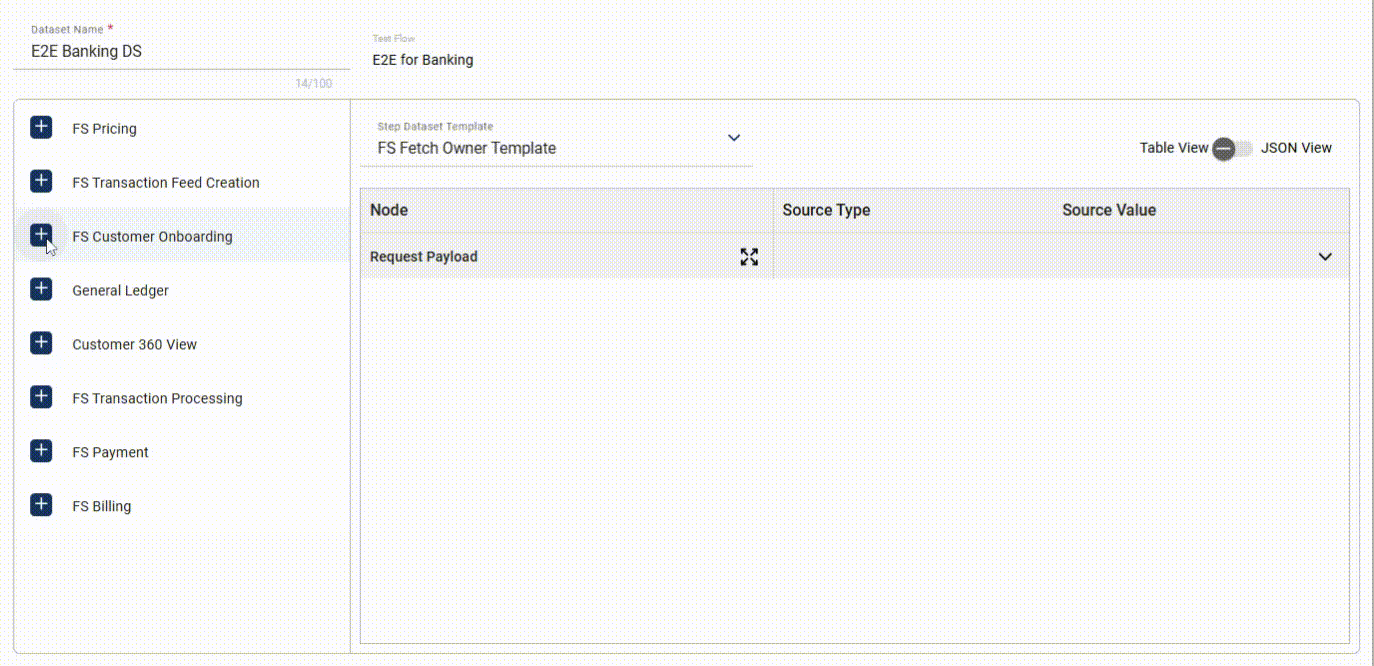The height and width of the screenshot is (666, 1374).
Task: Expand FS Transaction Feed Creation plus icon
Action: coord(41,181)
